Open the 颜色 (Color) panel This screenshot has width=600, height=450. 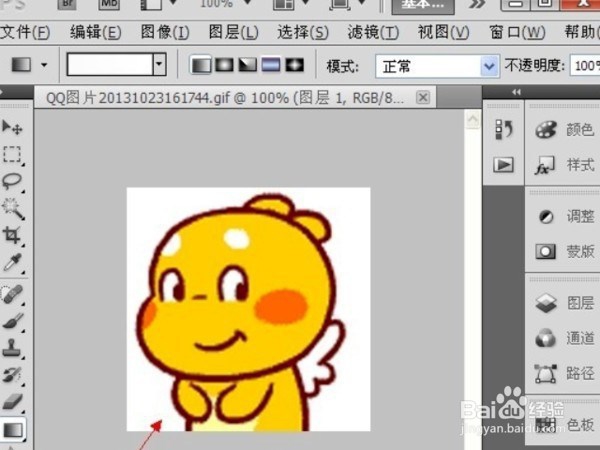click(564, 130)
